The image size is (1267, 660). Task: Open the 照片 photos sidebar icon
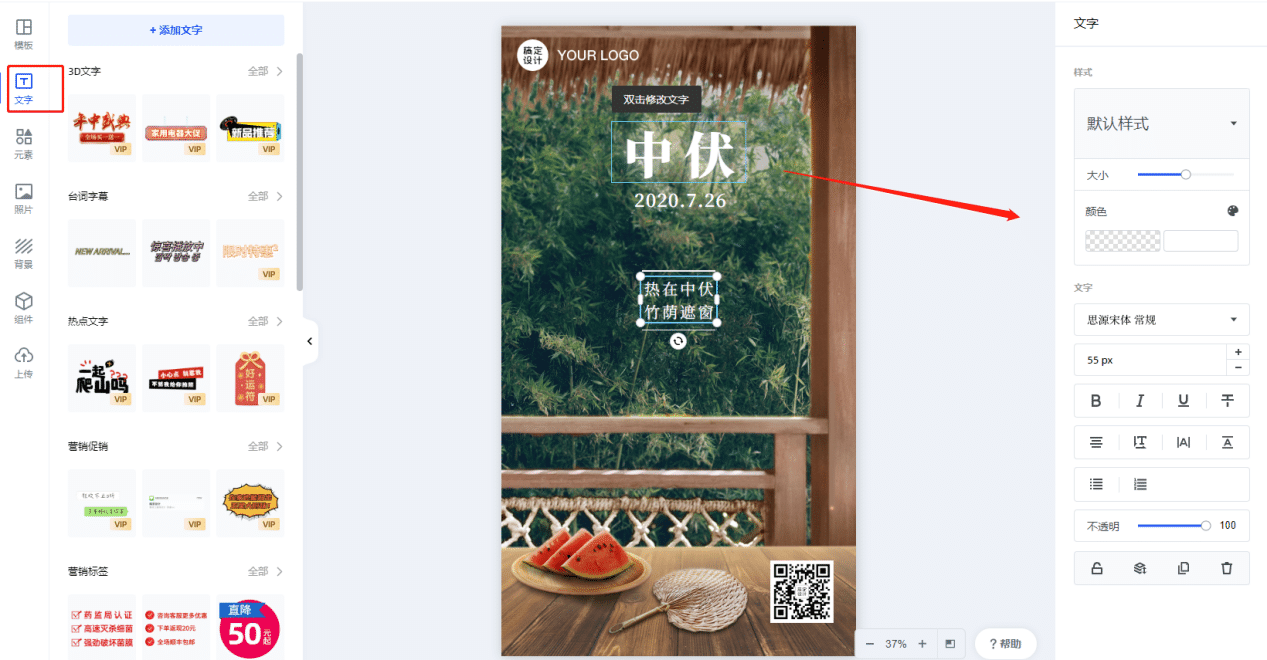(x=24, y=199)
